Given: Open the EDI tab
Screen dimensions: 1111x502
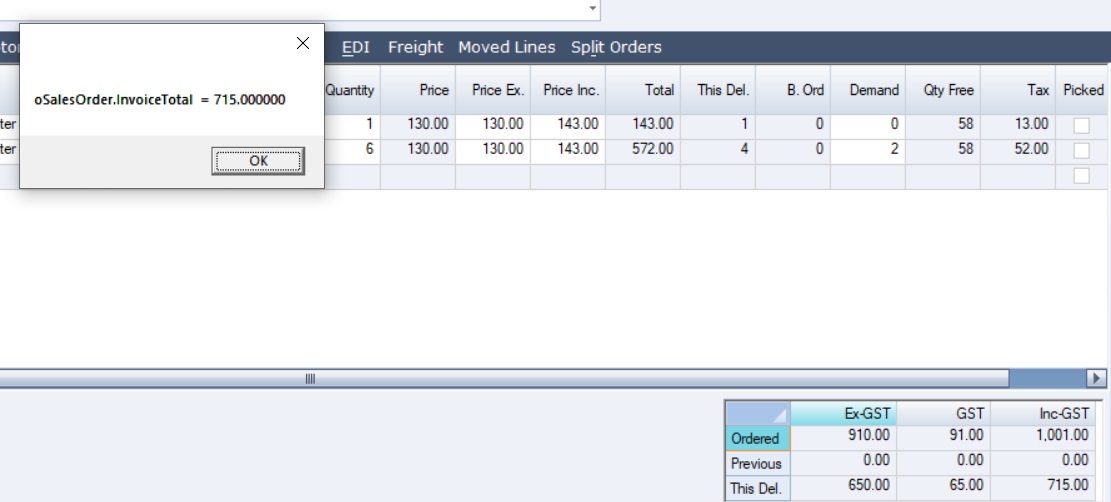Looking at the screenshot, I should click(356, 47).
